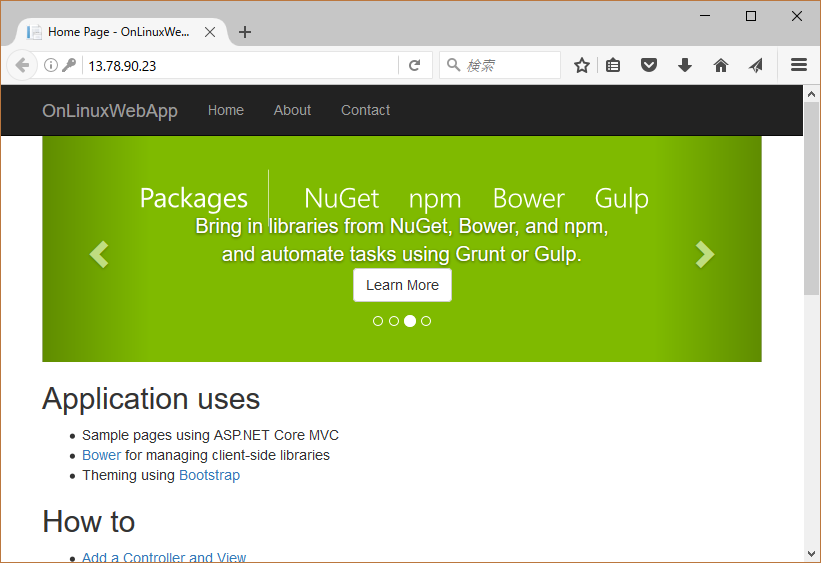Go to browser home page icon
The width and height of the screenshot is (821, 563).
tap(721, 65)
